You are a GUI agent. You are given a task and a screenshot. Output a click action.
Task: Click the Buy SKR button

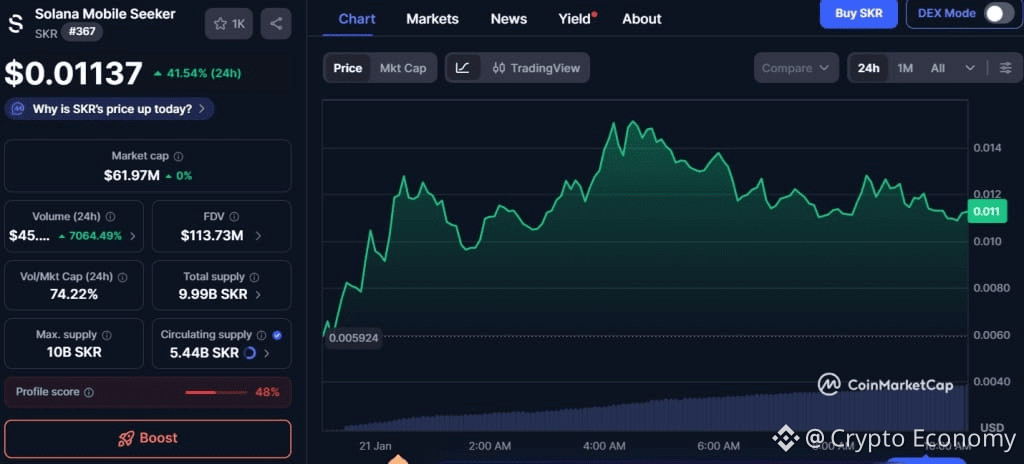pos(858,13)
